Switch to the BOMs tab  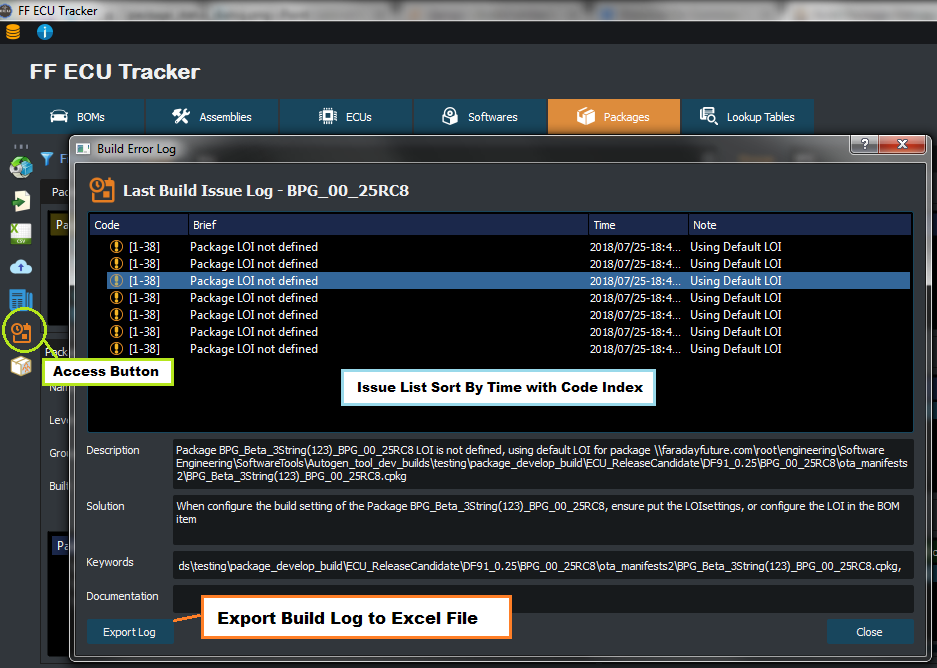pos(78,117)
